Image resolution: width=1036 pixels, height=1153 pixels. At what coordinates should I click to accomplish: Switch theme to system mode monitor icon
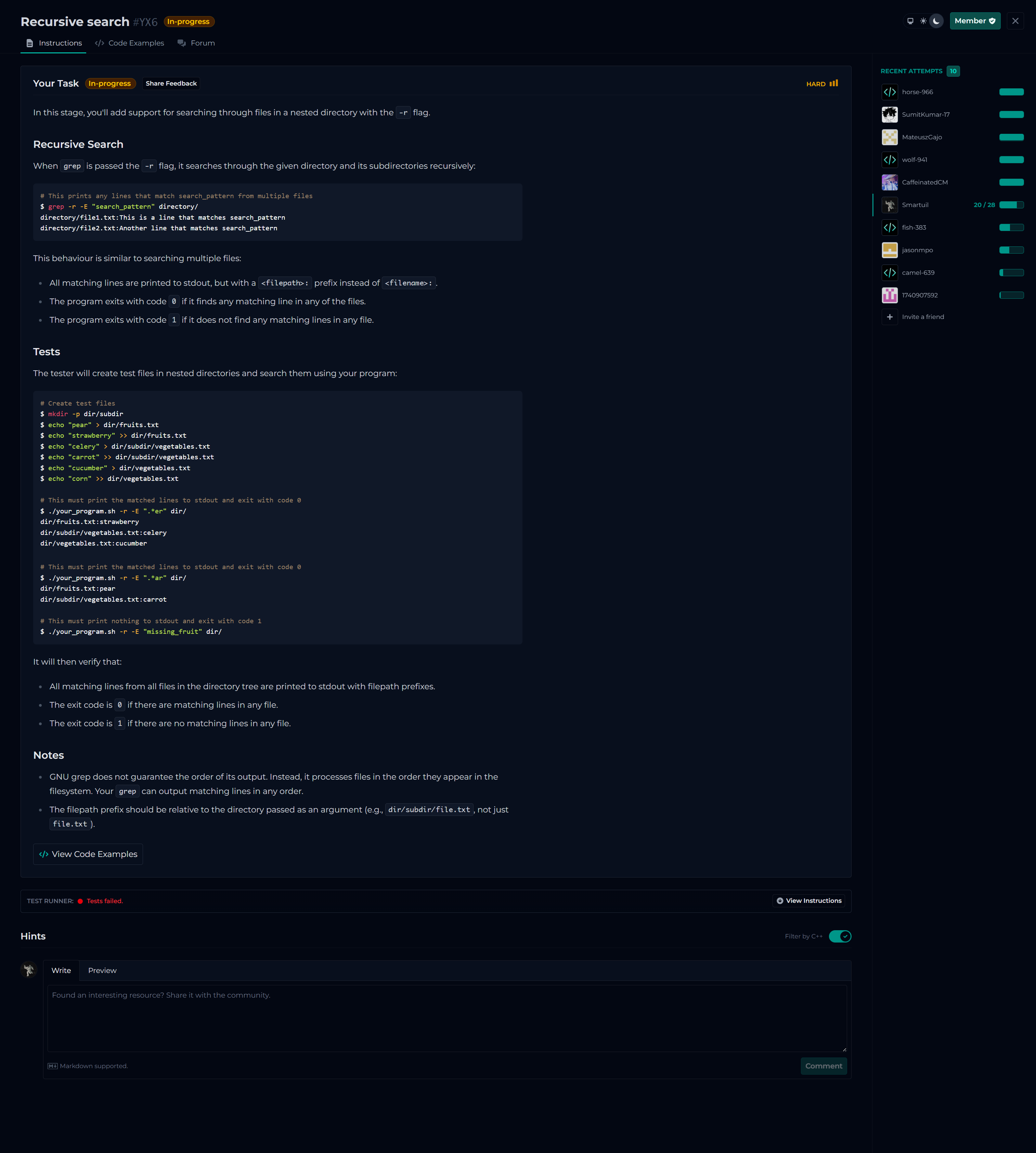(910, 21)
